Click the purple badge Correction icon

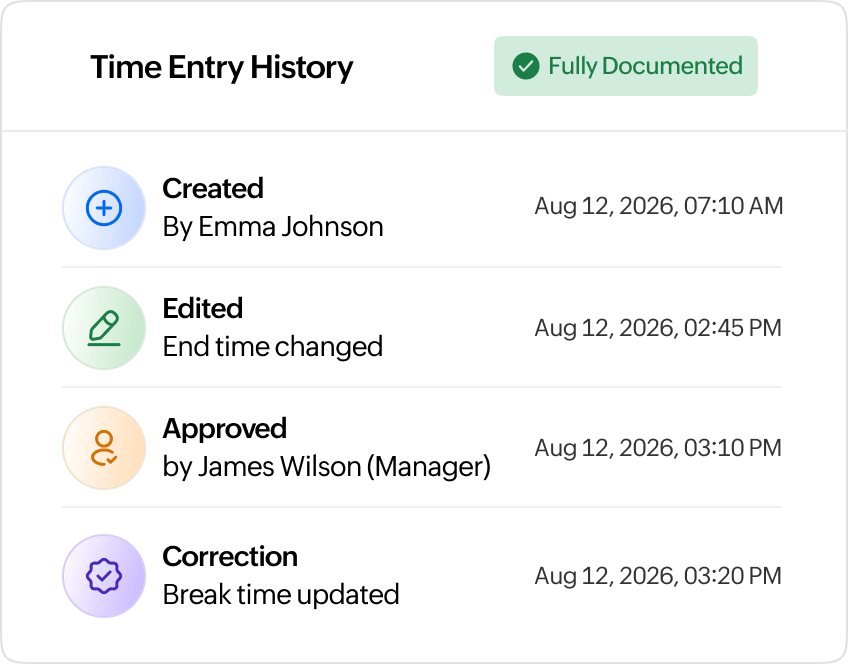pyautogui.click(x=104, y=576)
